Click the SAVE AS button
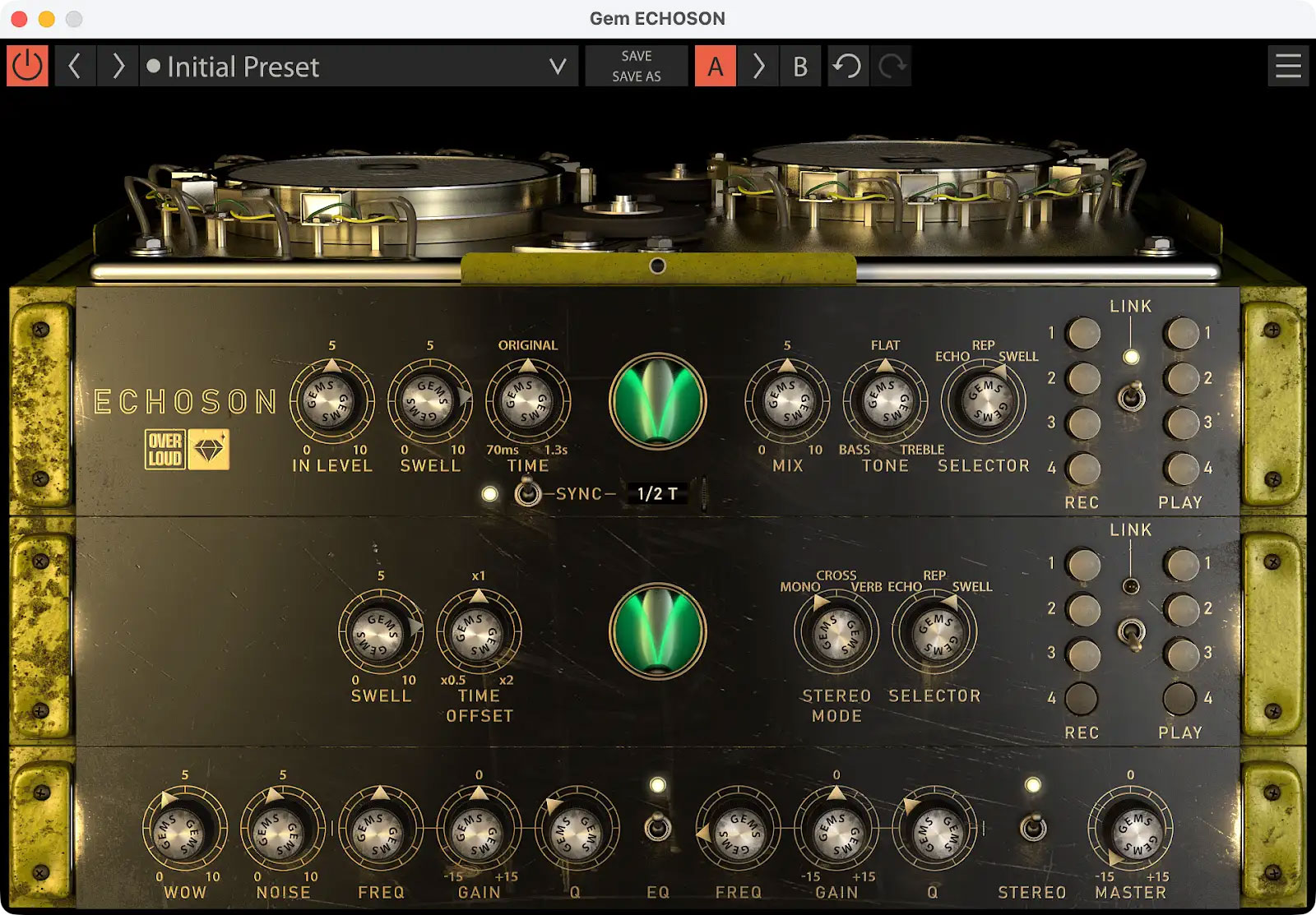Image resolution: width=1316 pixels, height=915 pixels. pos(636,76)
